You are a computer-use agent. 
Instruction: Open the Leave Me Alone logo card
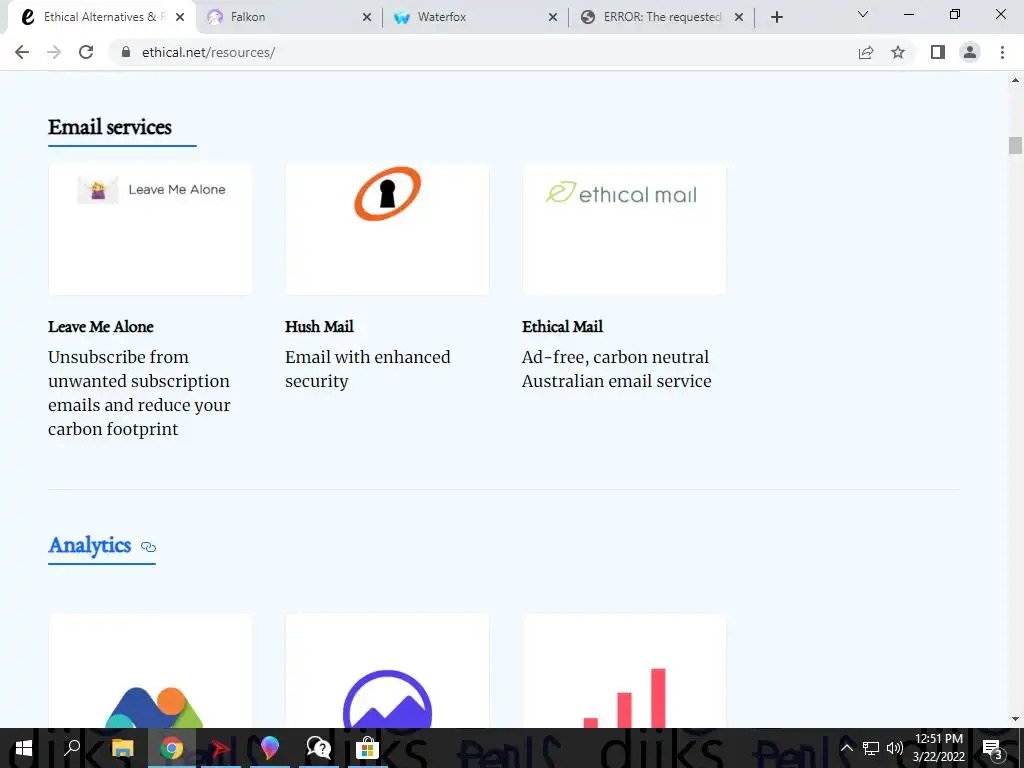pyautogui.click(x=150, y=229)
